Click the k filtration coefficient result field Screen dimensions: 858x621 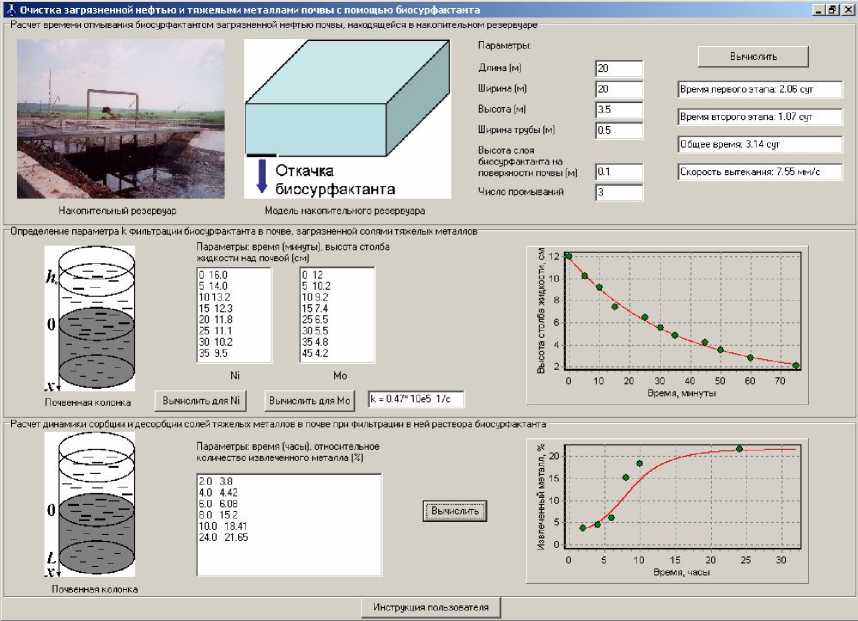click(415, 400)
